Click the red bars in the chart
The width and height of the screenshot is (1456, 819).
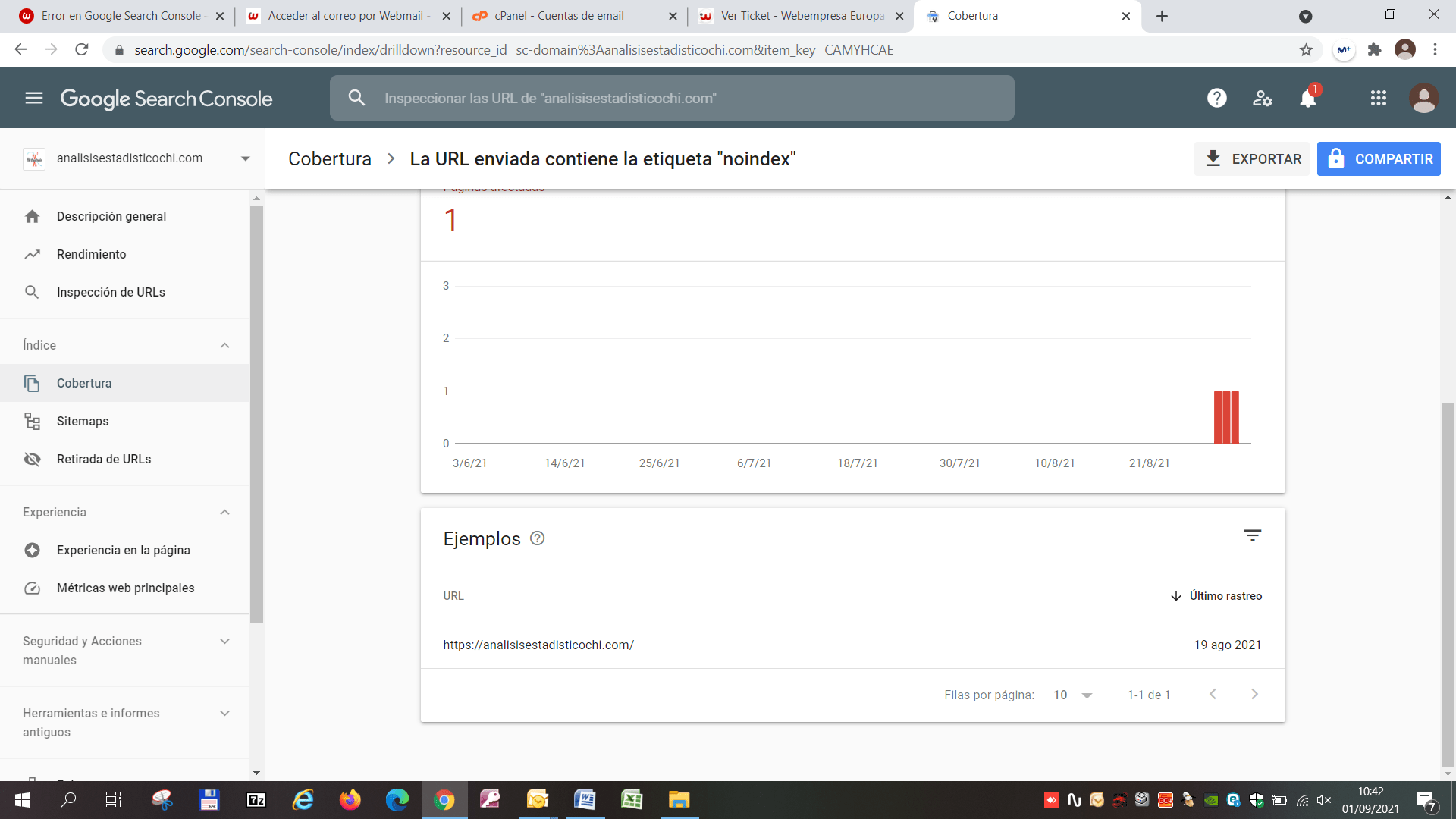coord(1226,417)
